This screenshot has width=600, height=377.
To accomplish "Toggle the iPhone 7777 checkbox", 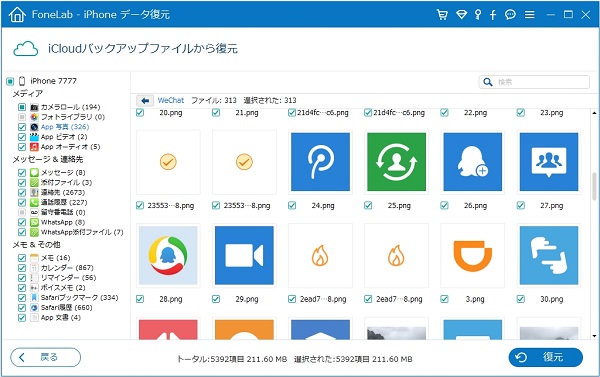I will click(10, 81).
